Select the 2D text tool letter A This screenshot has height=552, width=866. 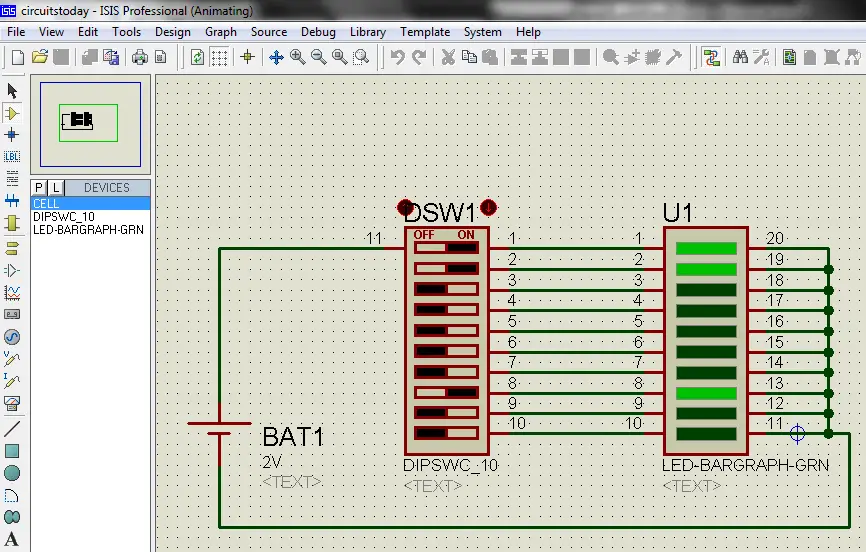[11, 539]
